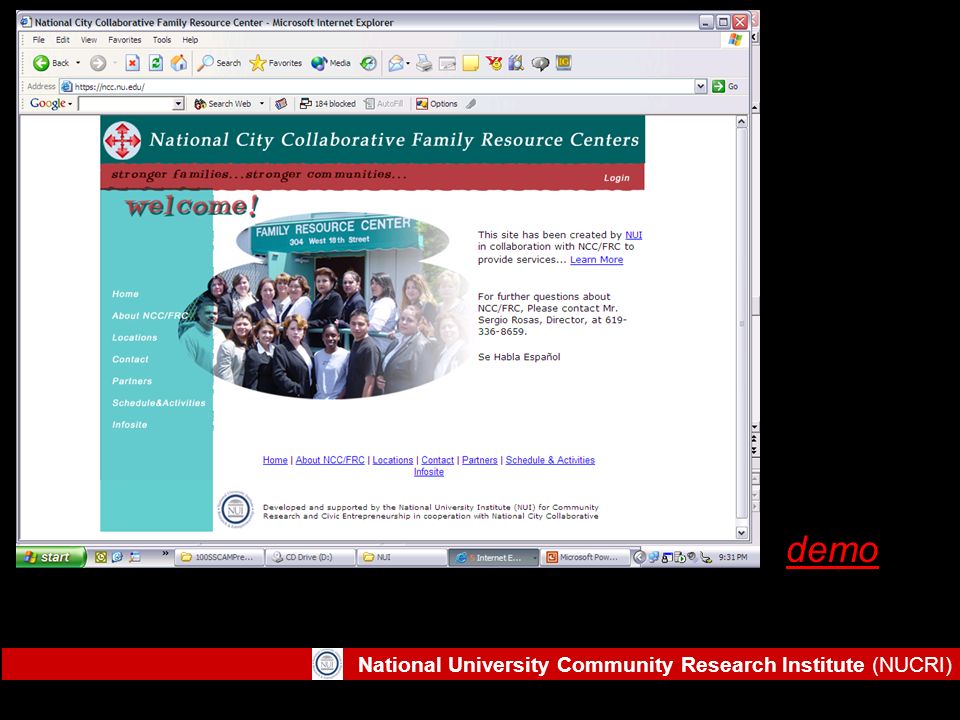Open the Tools menu
The image size is (960, 720).
pyautogui.click(x=162, y=40)
